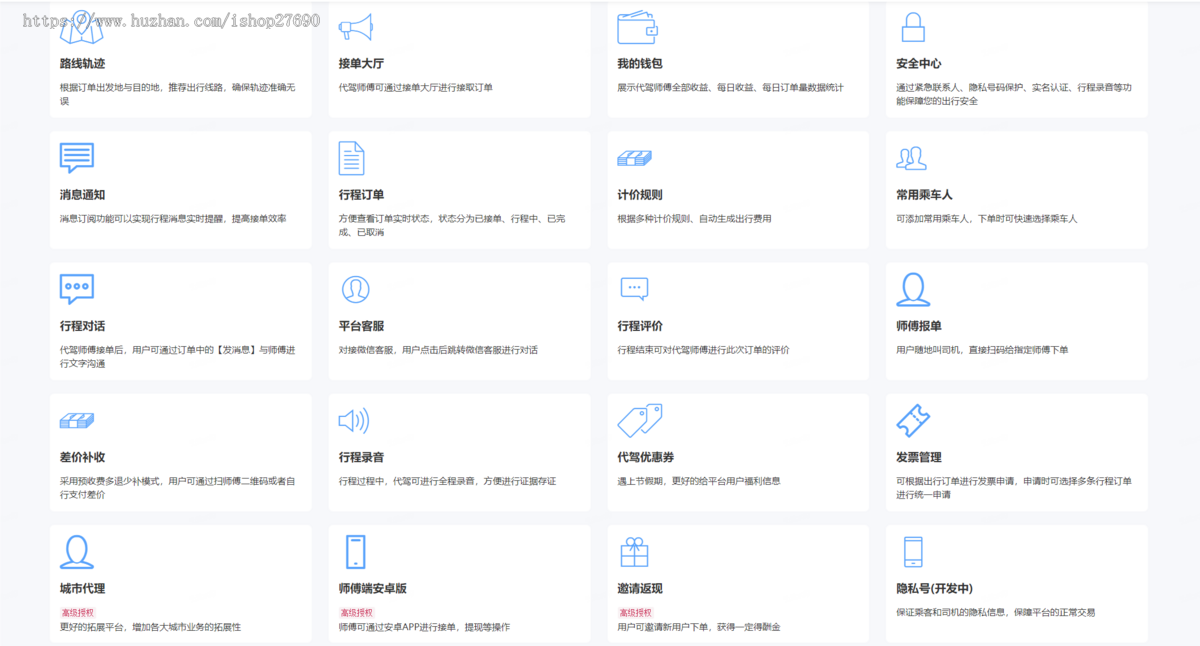
Task: Click the padlock icon above 安全中心
Action: tap(913, 27)
